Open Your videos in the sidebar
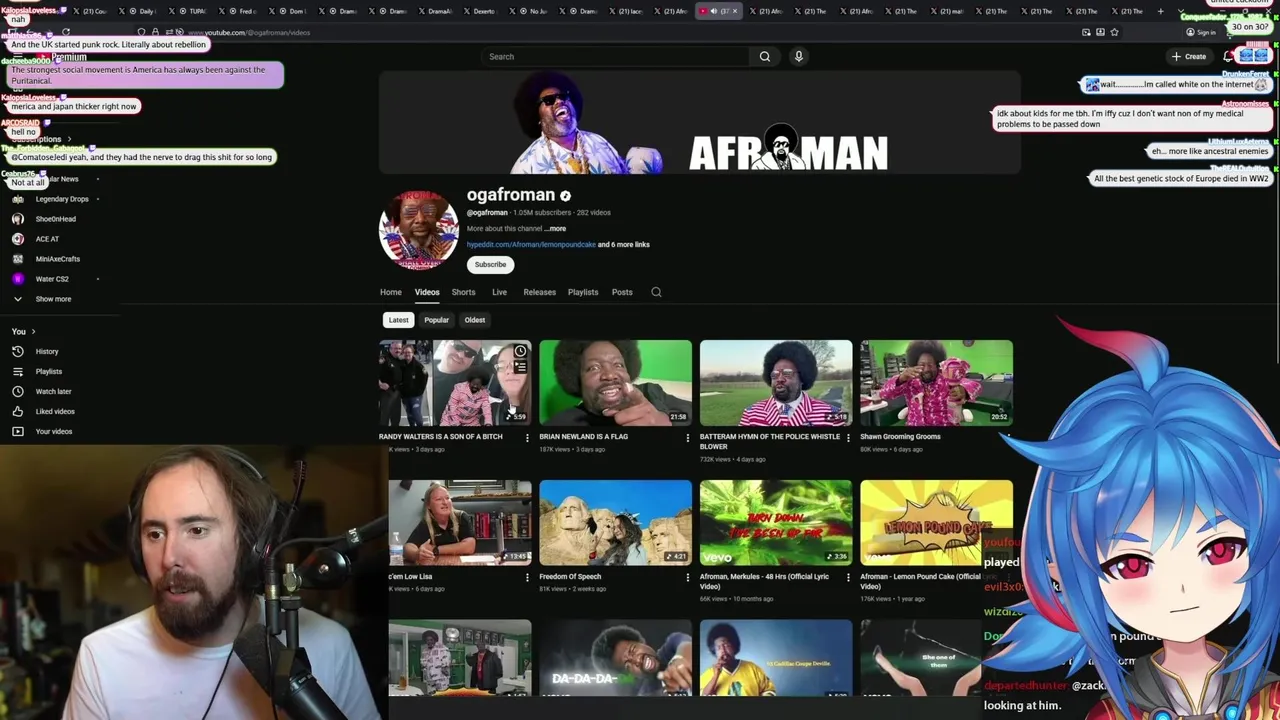 coord(53,431)
